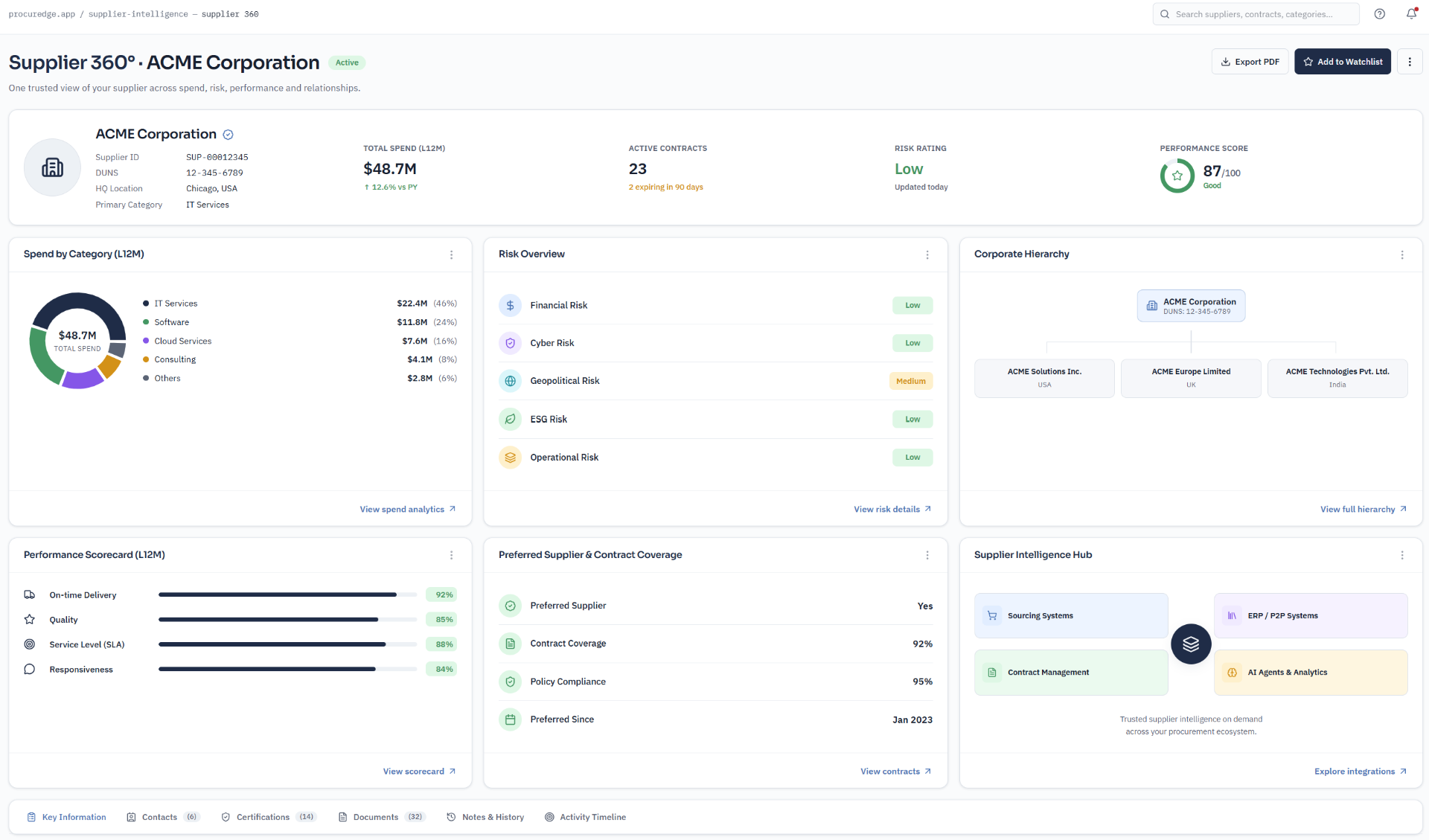Click the Cyber Risk shield icon
This screenshot has height=840, width=1429.
pyautogui.click(x=510, y=343)
